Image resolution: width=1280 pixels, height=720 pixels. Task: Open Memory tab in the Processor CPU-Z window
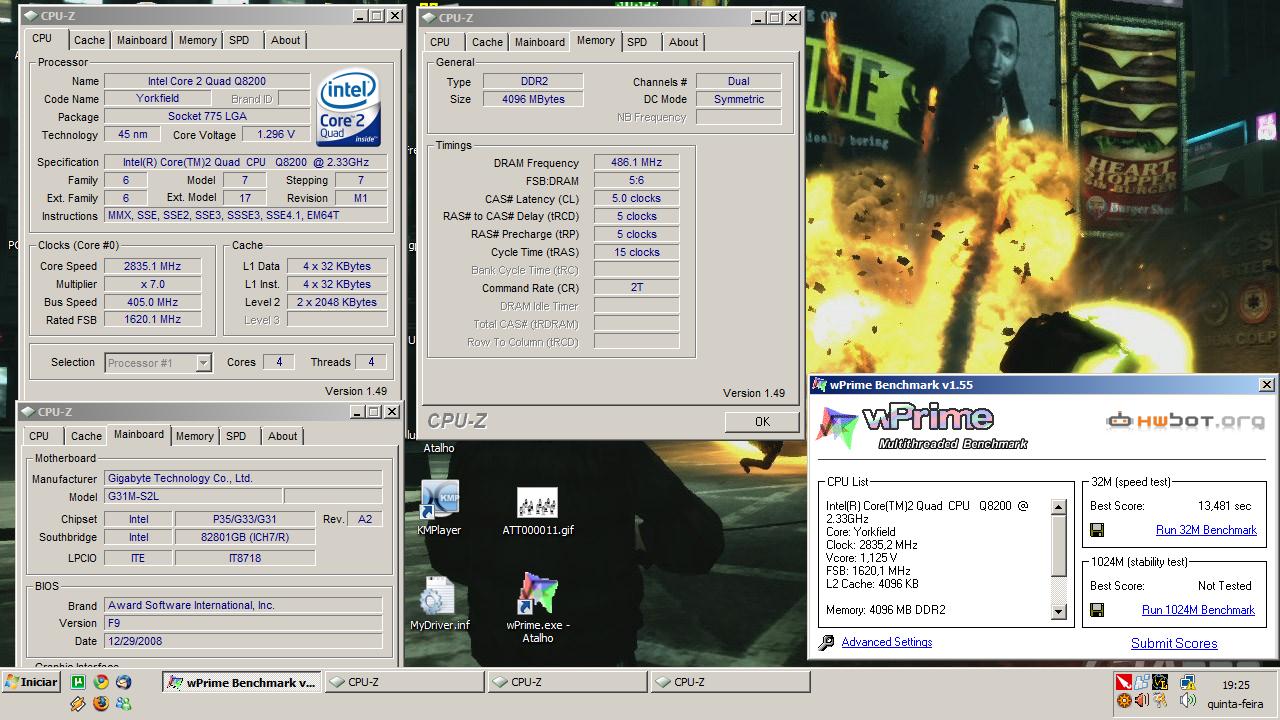click(197, 40)
